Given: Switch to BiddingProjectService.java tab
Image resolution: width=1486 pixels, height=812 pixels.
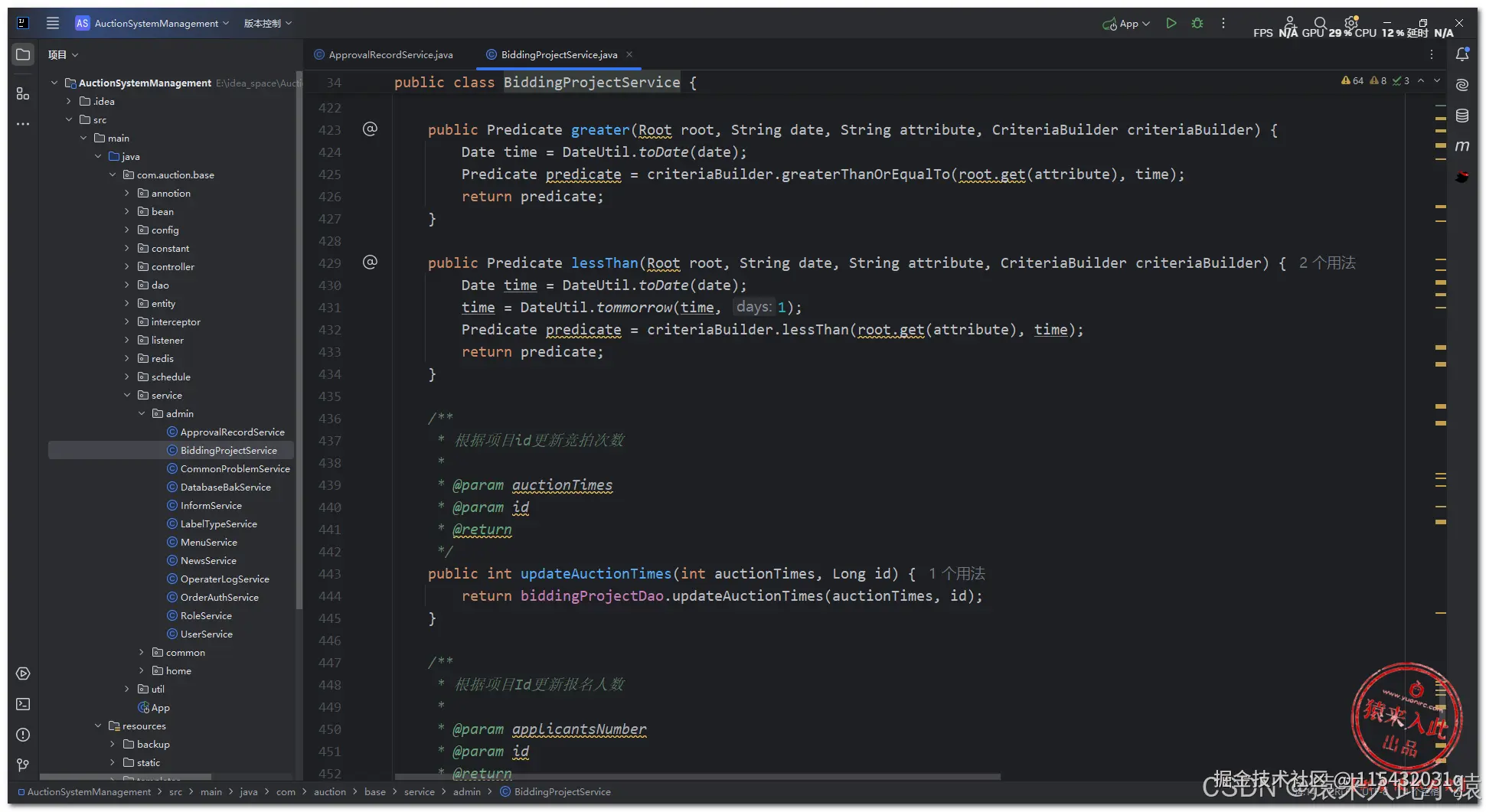Looking at the screenshot, I should click(x=559, y=54).
